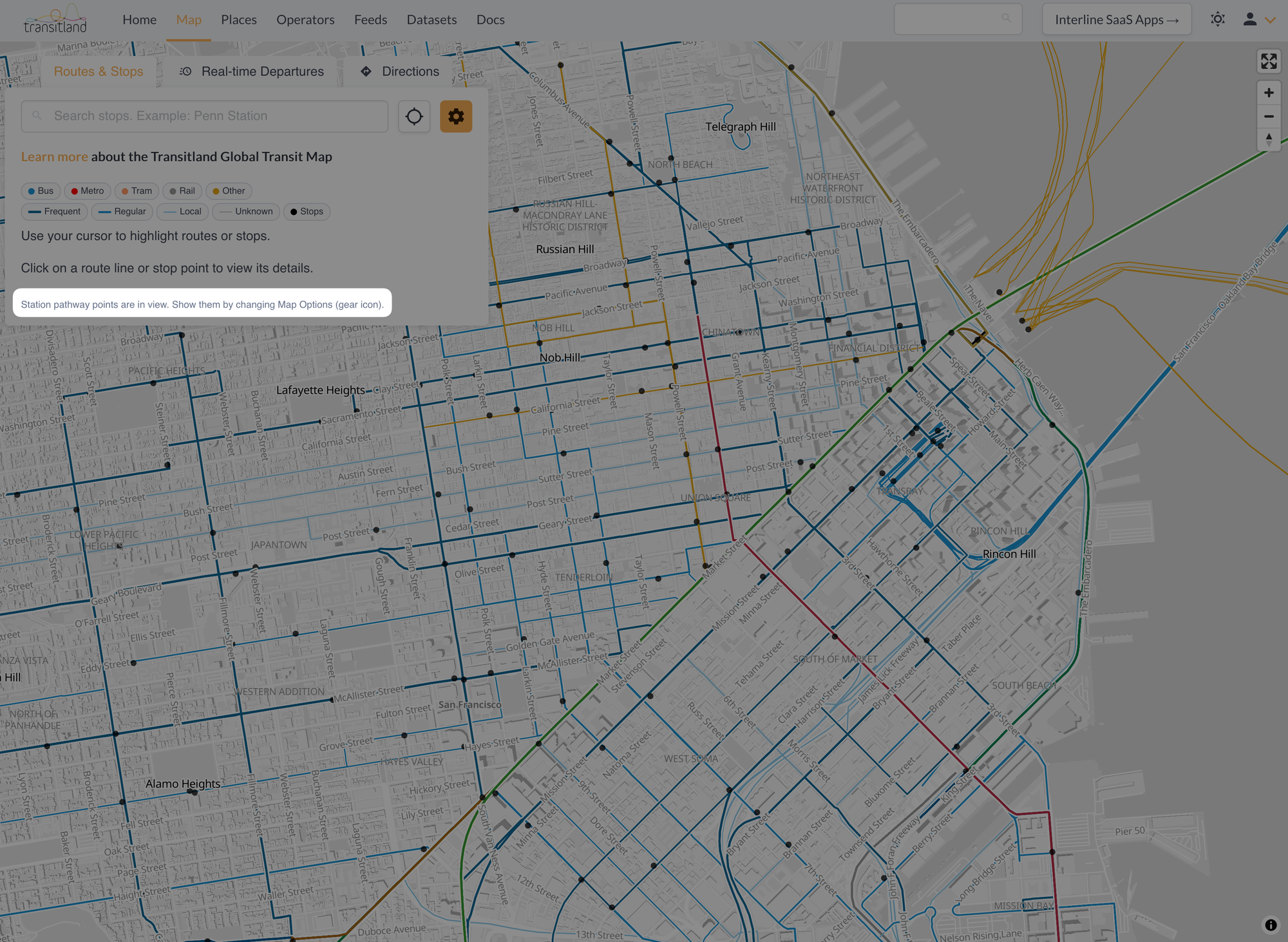Click the Transitland logo
Image resolution: width=1288 pixels, height=942 pixels.
55,20
